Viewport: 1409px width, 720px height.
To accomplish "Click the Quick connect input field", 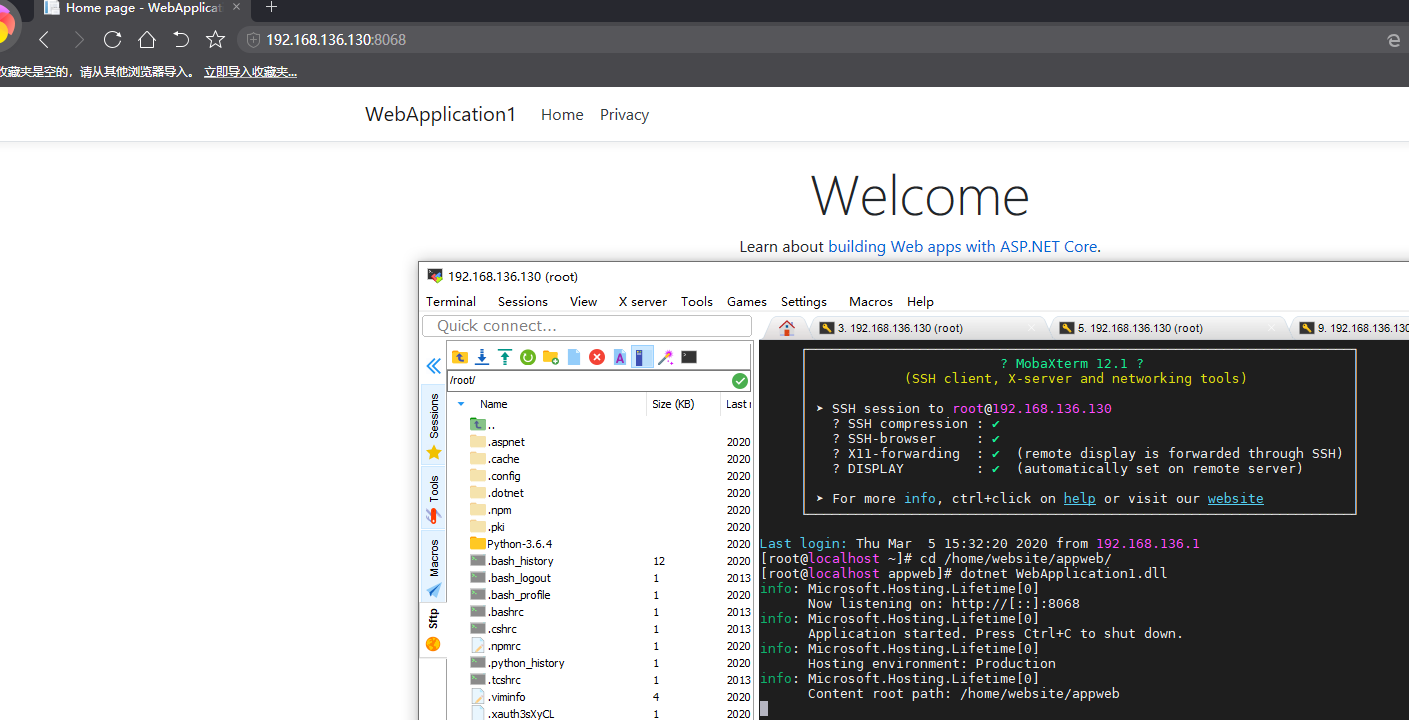I will 587,326.
